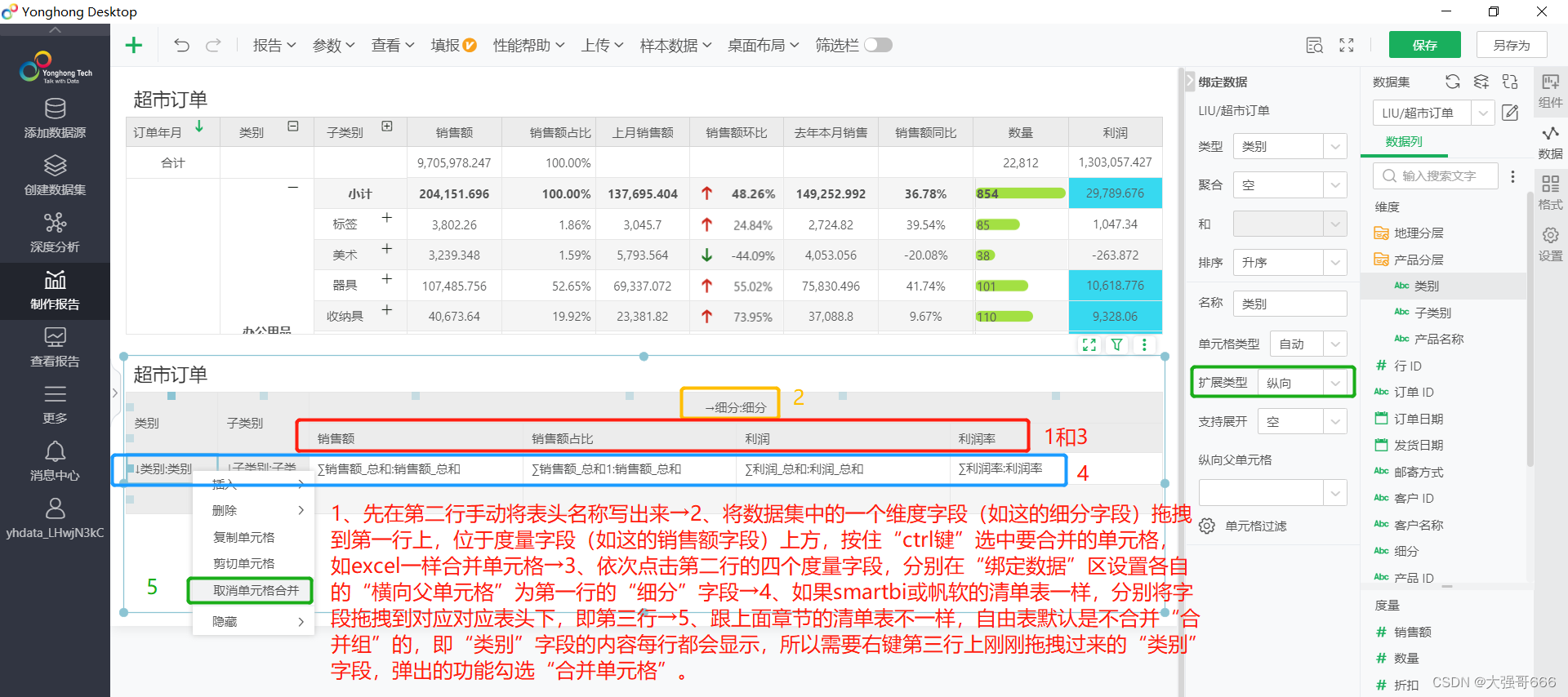
Task: Click the 填报 toolbar item
Action: 453,46
